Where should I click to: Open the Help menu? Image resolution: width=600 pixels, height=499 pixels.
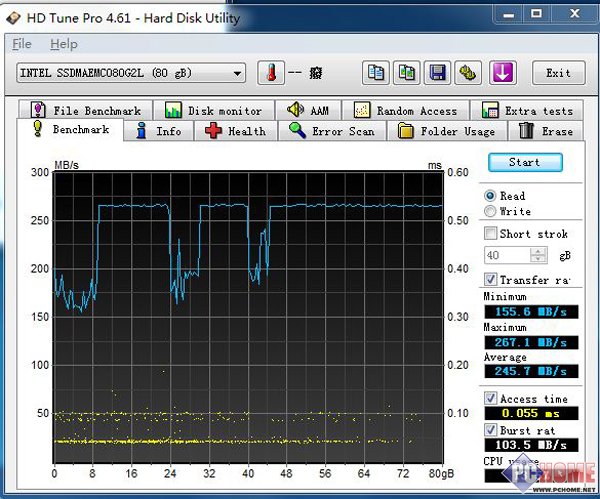[64, 44]
